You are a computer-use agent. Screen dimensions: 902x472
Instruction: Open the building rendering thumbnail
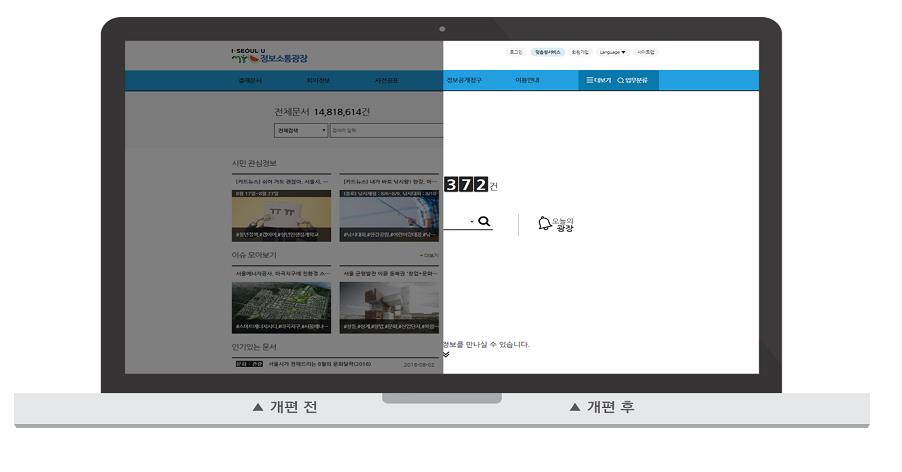click(x=389, y=307)
